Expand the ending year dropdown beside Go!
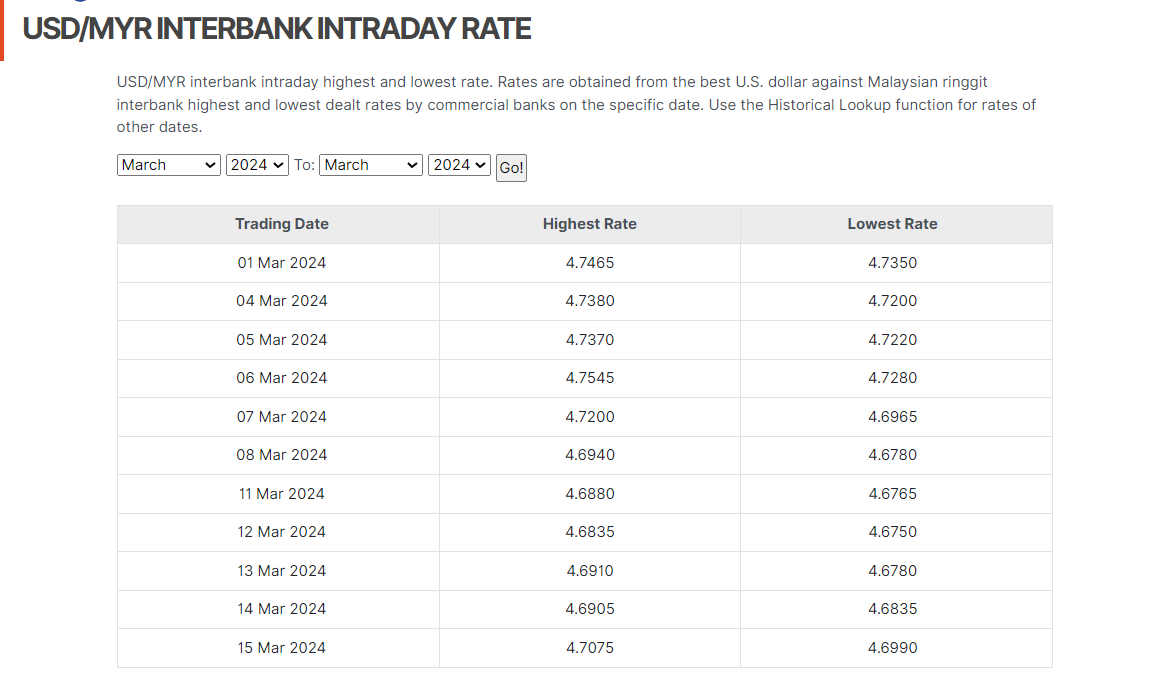1166x690 pixels. (x=459, y=165)
